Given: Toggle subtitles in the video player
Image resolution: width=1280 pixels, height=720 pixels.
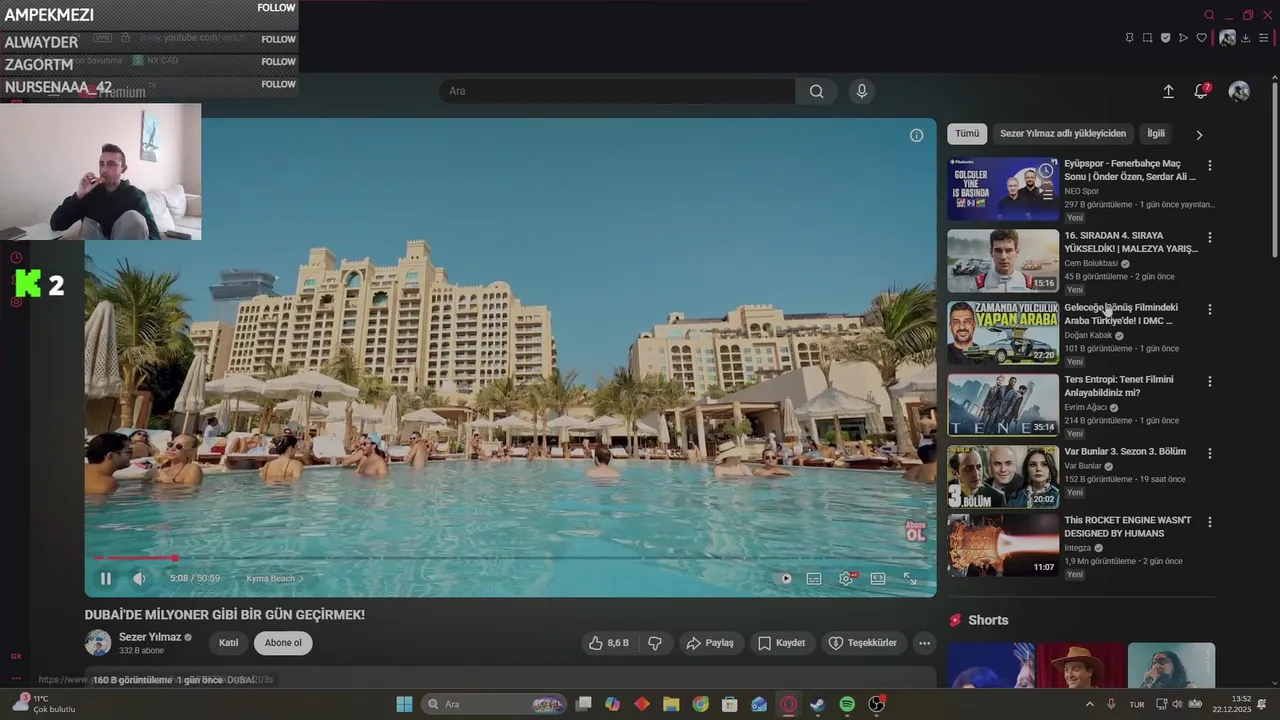Looking at the screenshot, I should point(814,578).
